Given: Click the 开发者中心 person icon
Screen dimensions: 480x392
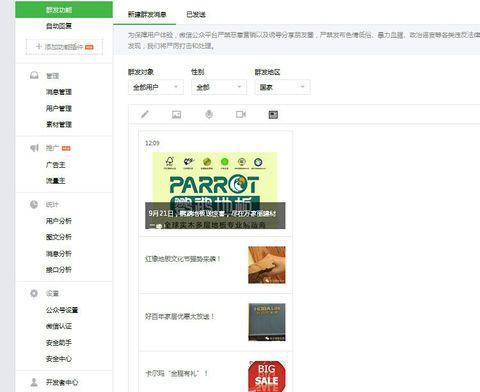Looking at the screenshot, I should [34, 382].
